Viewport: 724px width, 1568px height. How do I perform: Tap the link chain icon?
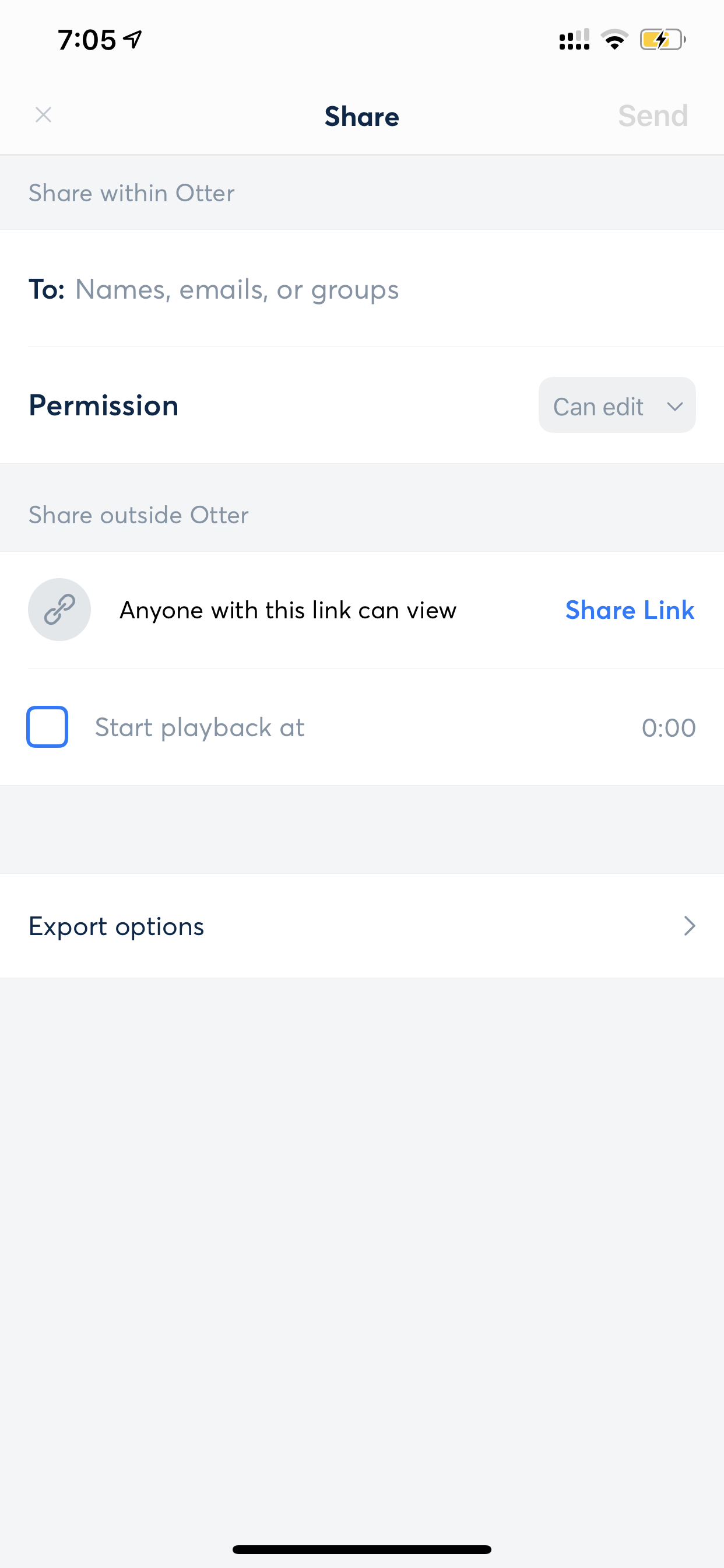(59, 610)
